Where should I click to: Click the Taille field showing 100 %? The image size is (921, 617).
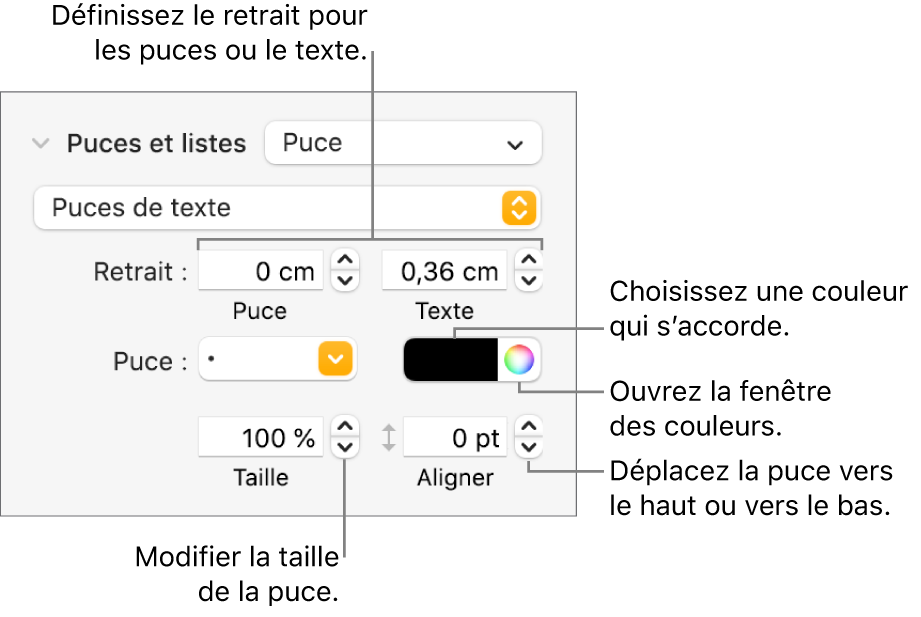260,437
